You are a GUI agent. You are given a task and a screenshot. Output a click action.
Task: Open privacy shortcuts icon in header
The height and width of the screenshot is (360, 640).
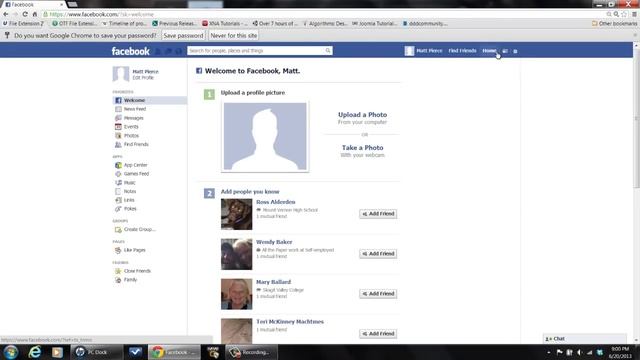point(505,51)
